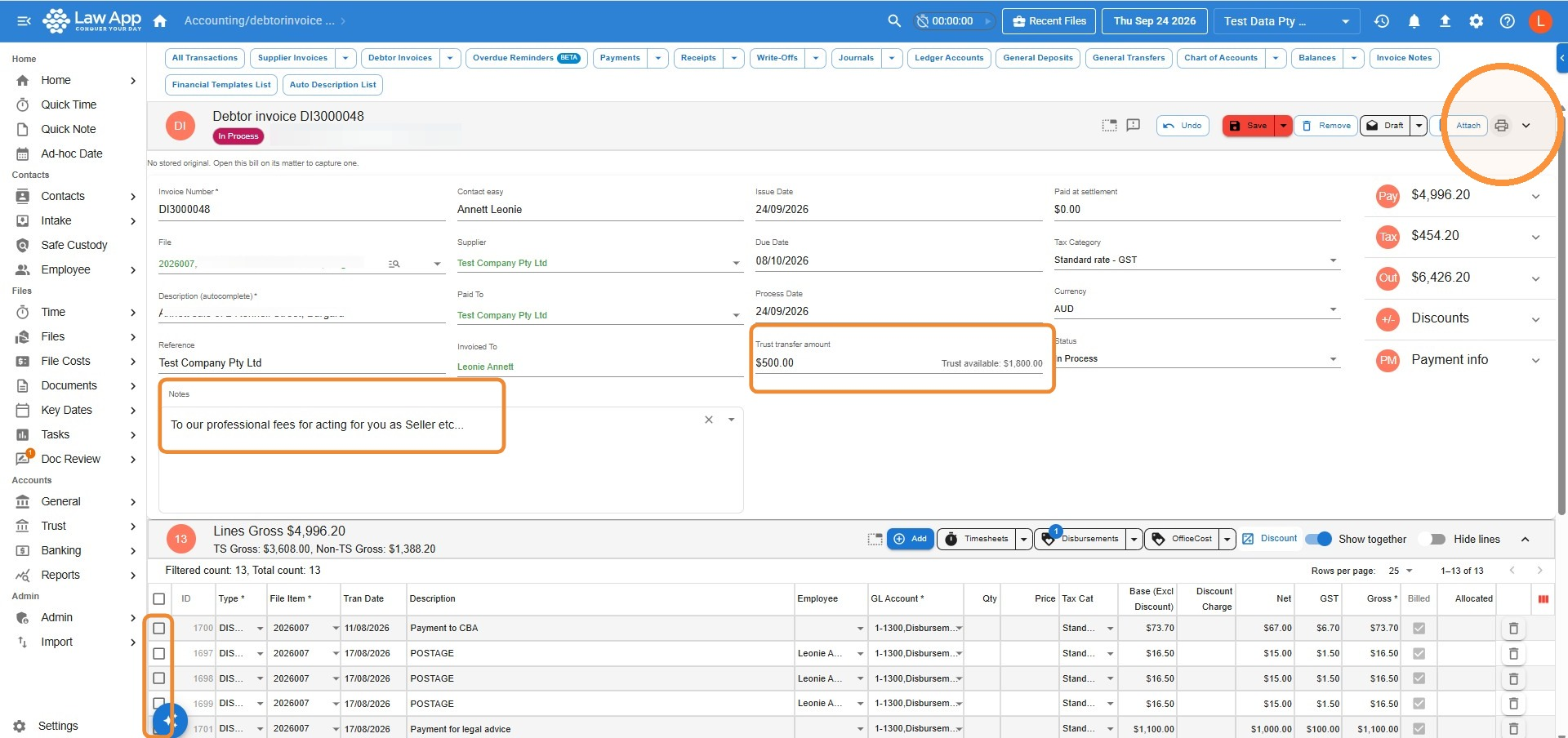Image resolution: width=1568 pixels, height=738 pixels.
Task: Delete the Payment to CBA line
Action: 1513,629
